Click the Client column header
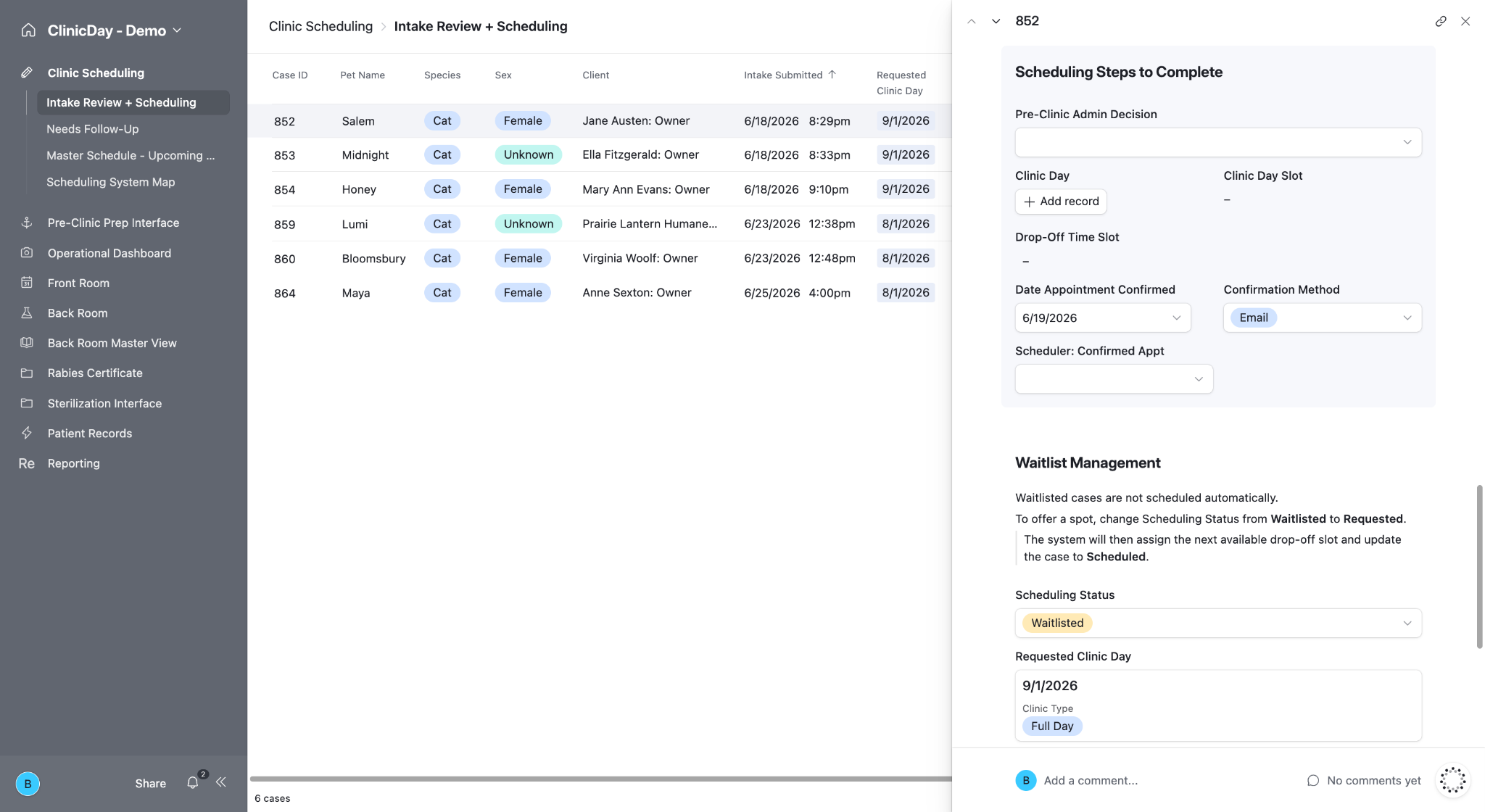Screen dimensions: 1485x812 (595, 75)
